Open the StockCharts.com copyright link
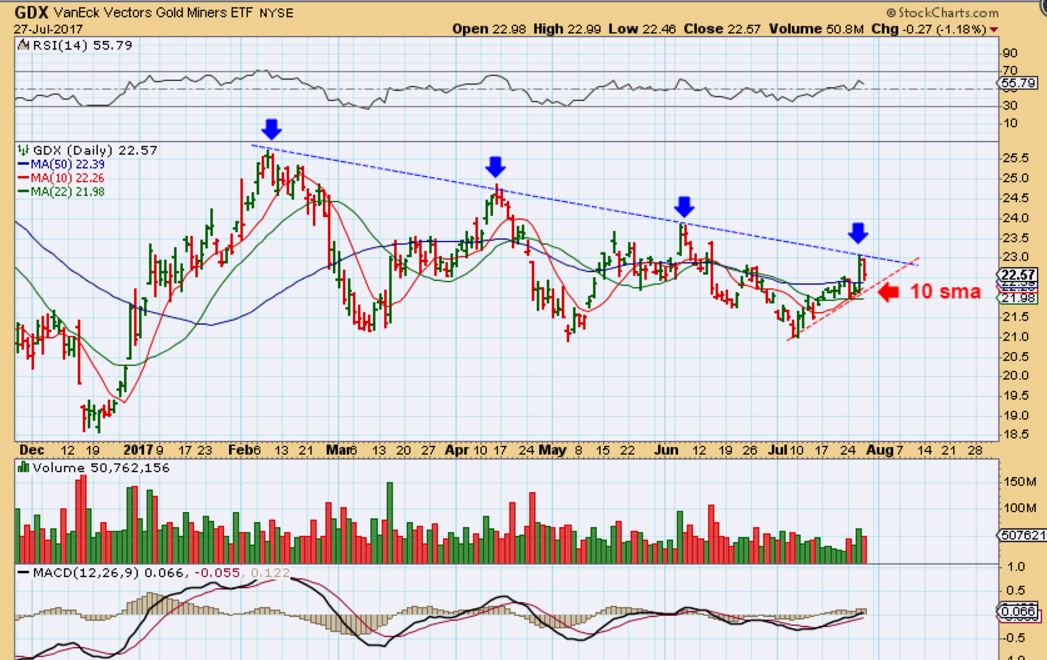1047x660 pixels. click(x=942, y=13)
